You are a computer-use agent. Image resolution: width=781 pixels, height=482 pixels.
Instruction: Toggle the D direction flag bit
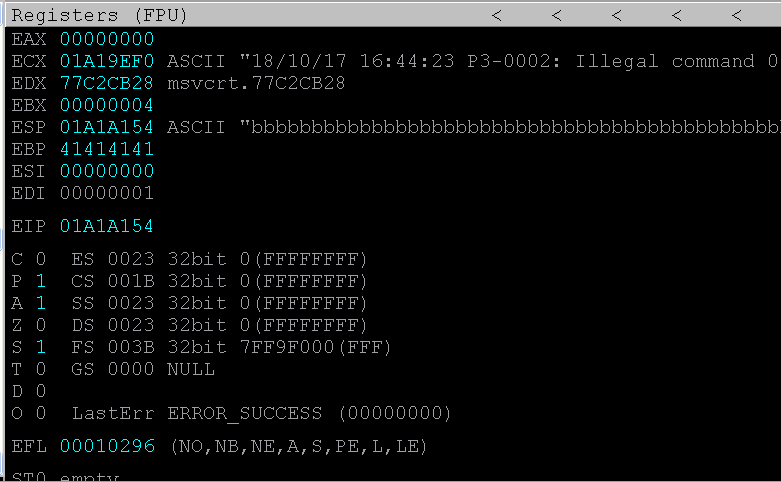click(x=41, y=391)
